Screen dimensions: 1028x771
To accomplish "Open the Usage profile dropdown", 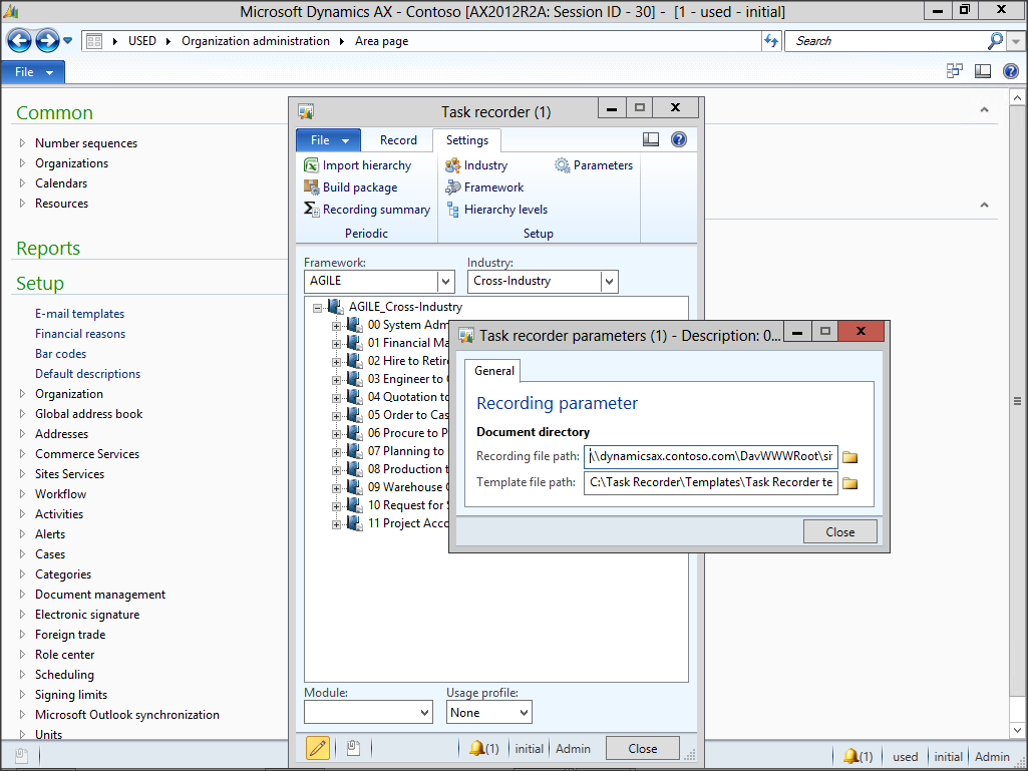I will (522, 713).
